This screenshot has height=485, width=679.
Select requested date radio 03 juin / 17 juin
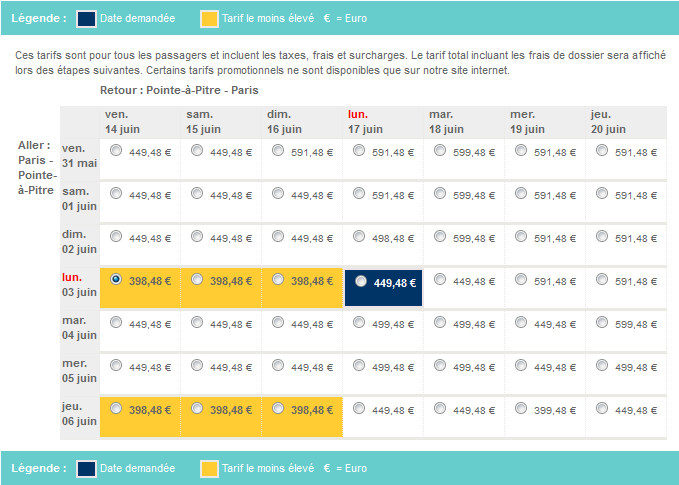point(361,281)
